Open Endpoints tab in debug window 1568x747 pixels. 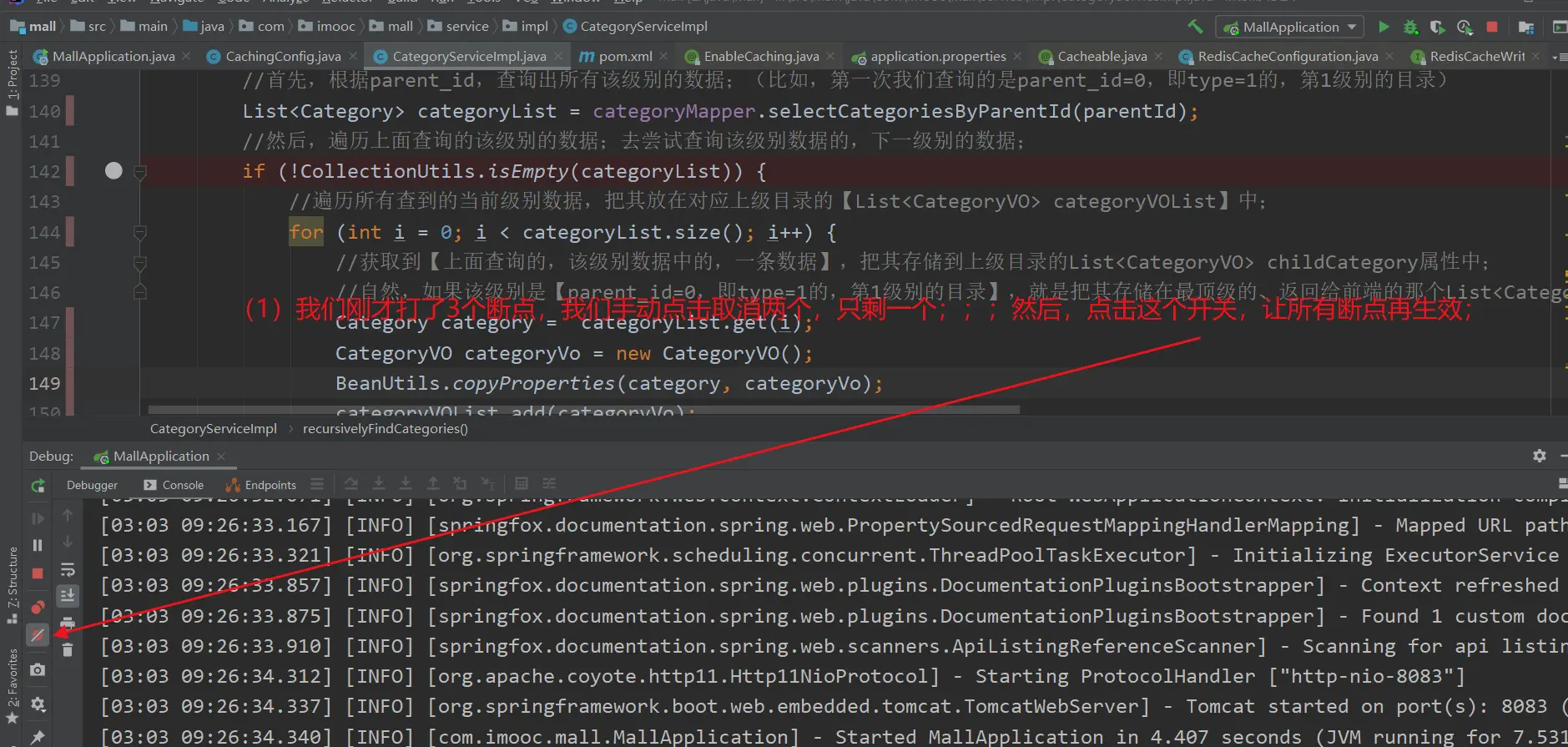point(261,485)
